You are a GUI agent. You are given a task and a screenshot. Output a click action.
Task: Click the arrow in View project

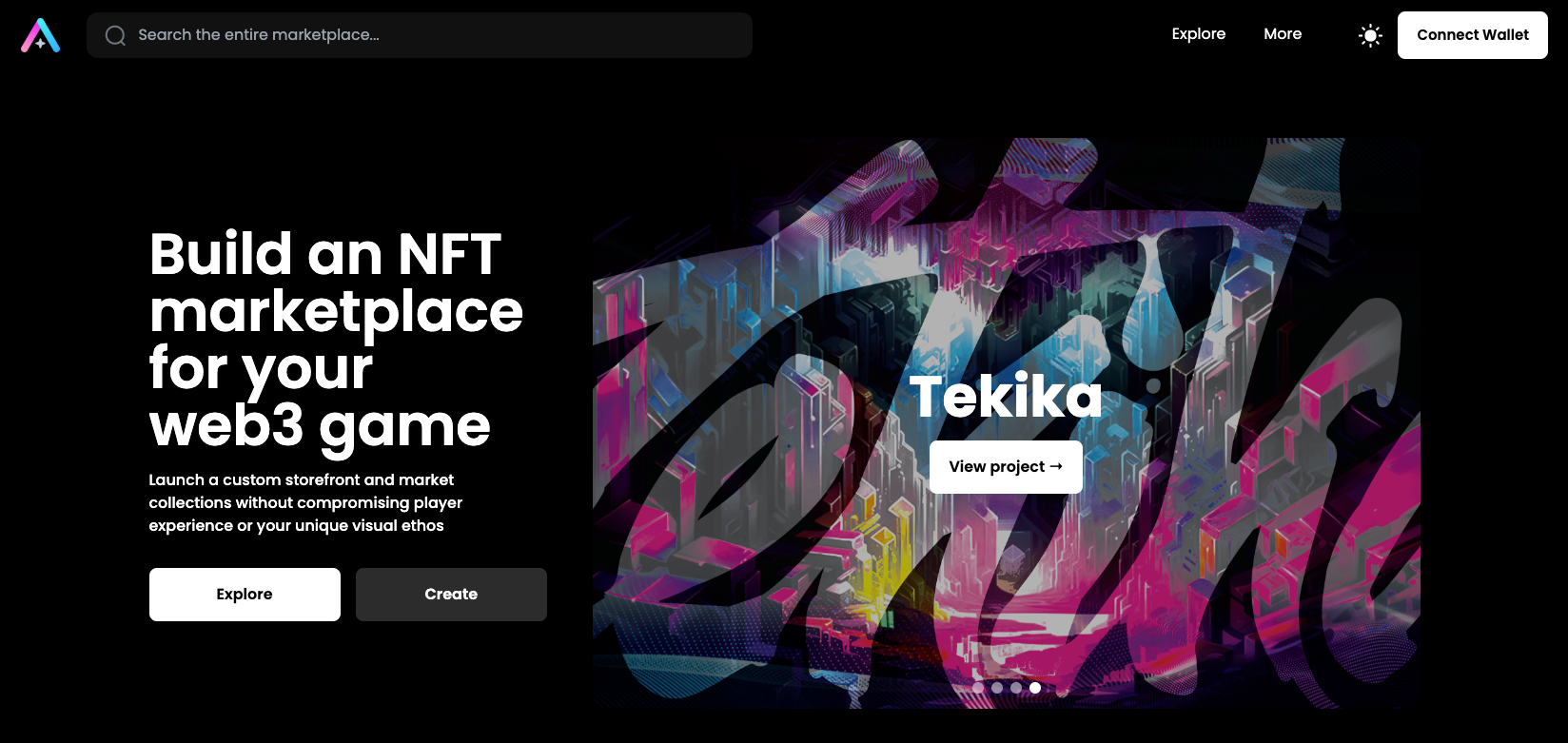1056,466
